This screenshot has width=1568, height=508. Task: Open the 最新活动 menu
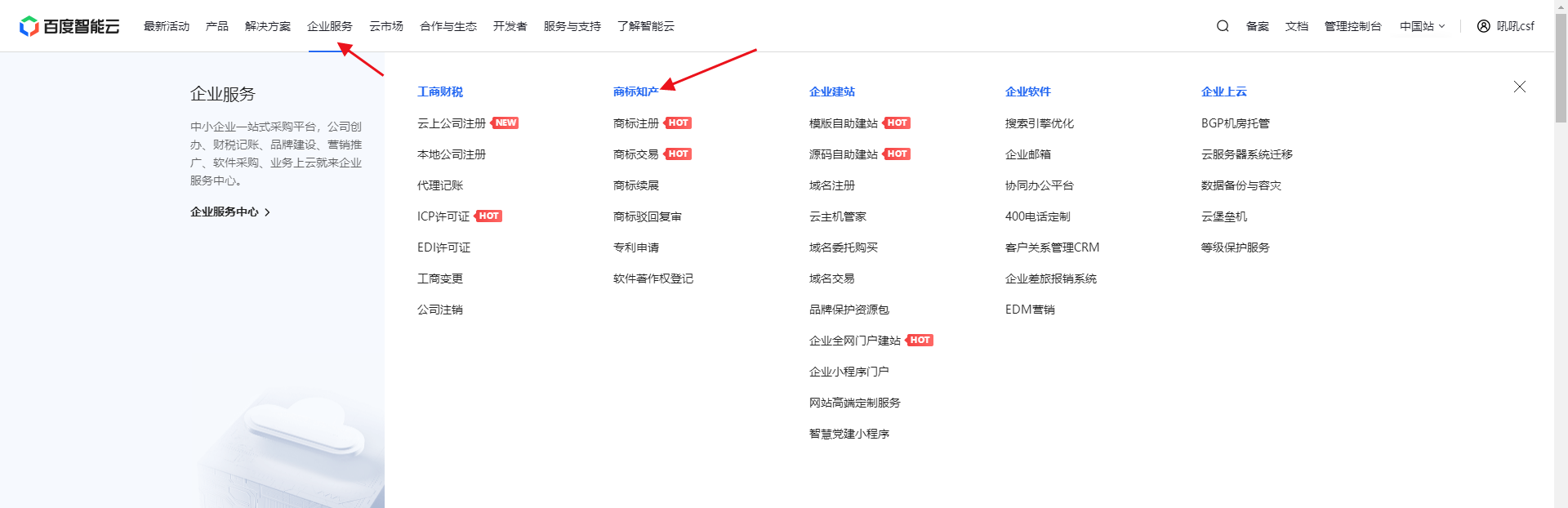[167, 26]
